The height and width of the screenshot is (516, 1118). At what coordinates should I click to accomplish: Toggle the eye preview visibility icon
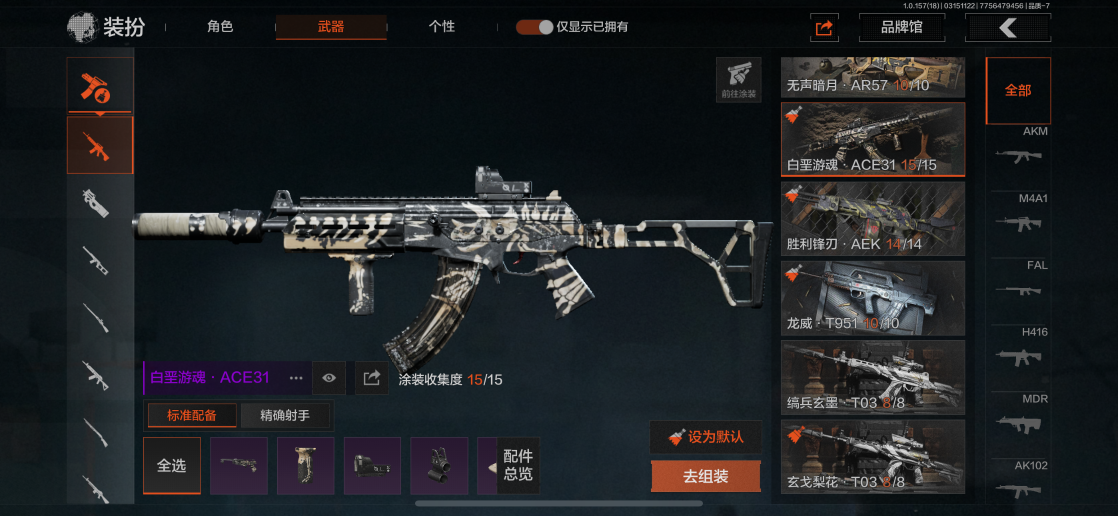pos(329,378)
